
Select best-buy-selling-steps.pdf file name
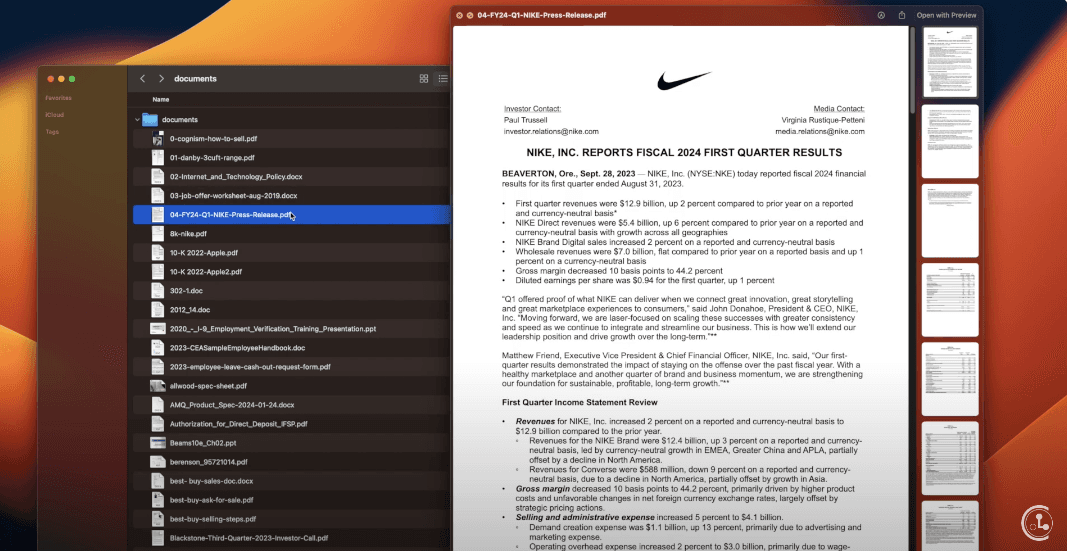(x=213, y=520)
